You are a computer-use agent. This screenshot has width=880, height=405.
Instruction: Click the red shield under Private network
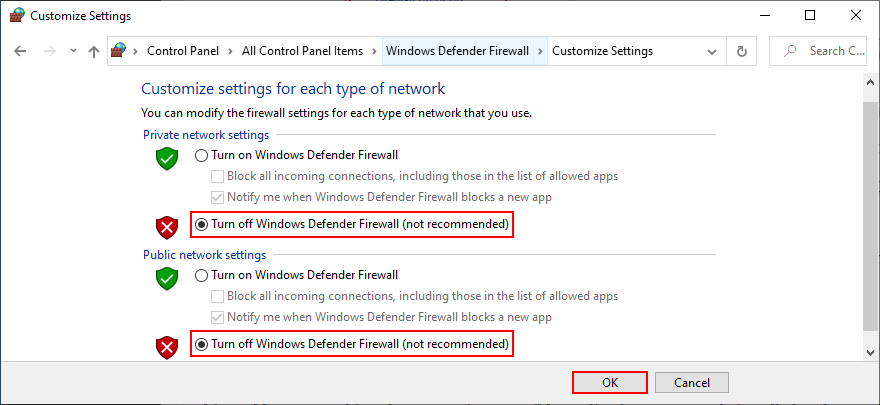(x=166, y=227)
